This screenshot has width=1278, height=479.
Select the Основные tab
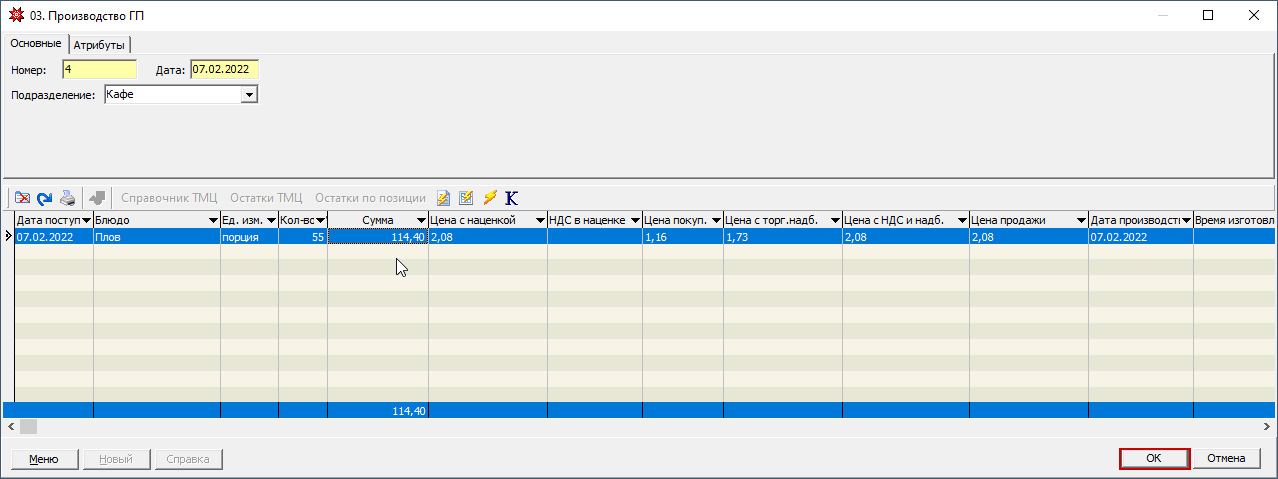point(36,44)
